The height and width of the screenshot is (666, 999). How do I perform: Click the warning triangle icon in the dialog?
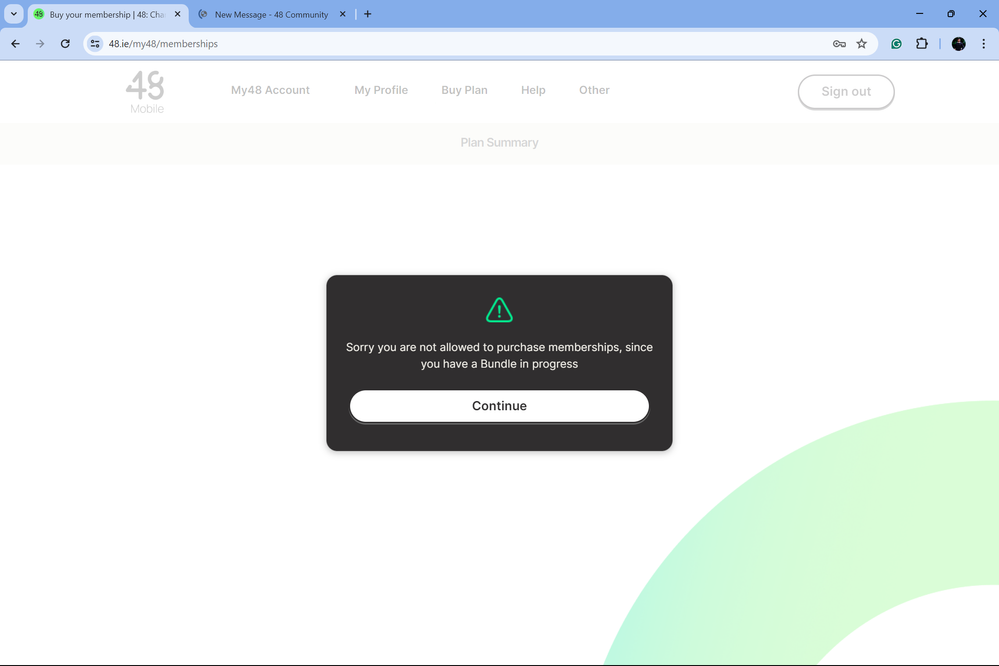[499, 309]
